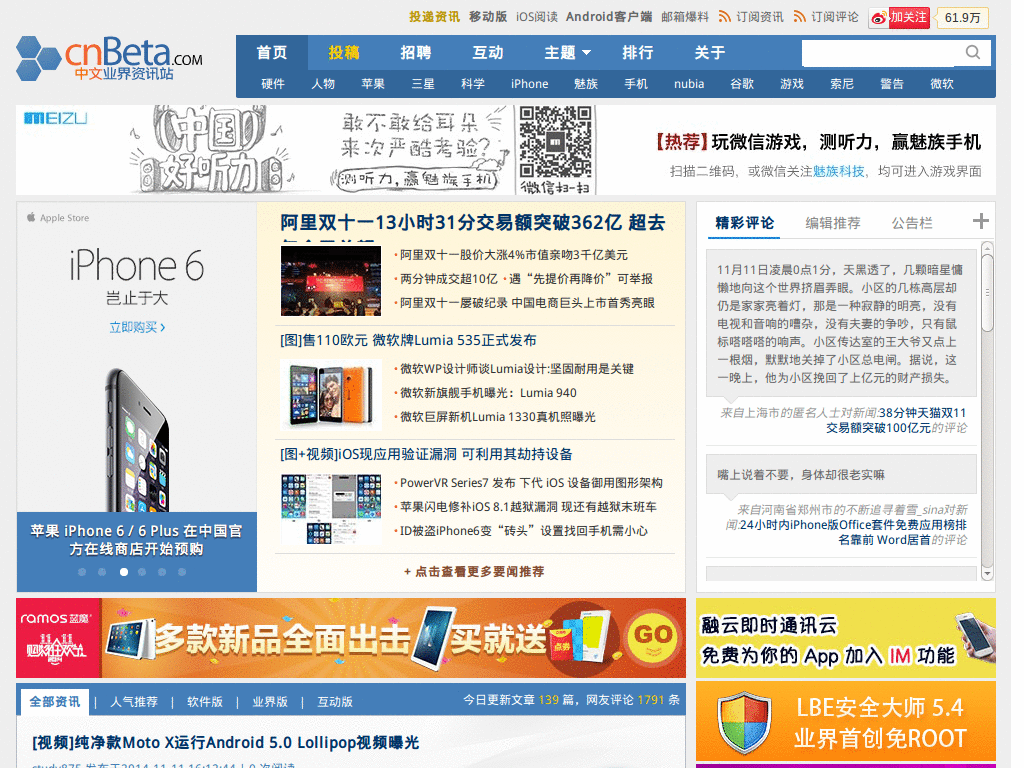Click the 立即购买 iPhone 6 link
This screenshot has width=1024, height=768.
pyautogui.click(x=137, y=327)
